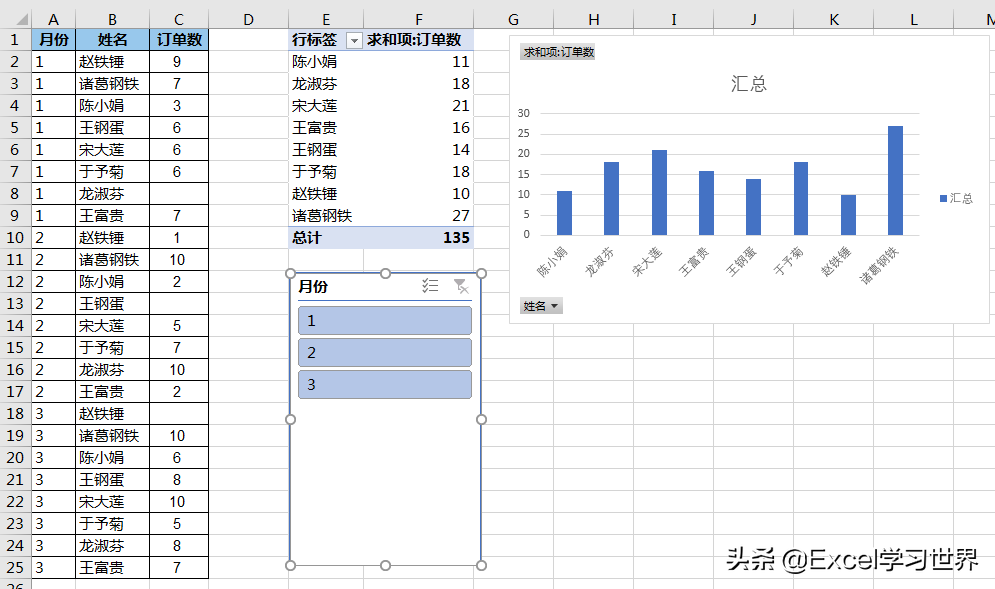The height and width of the screenshot is (589, 995).
Task: Select the bar for 陈小娟
Action: pos(564,213)
